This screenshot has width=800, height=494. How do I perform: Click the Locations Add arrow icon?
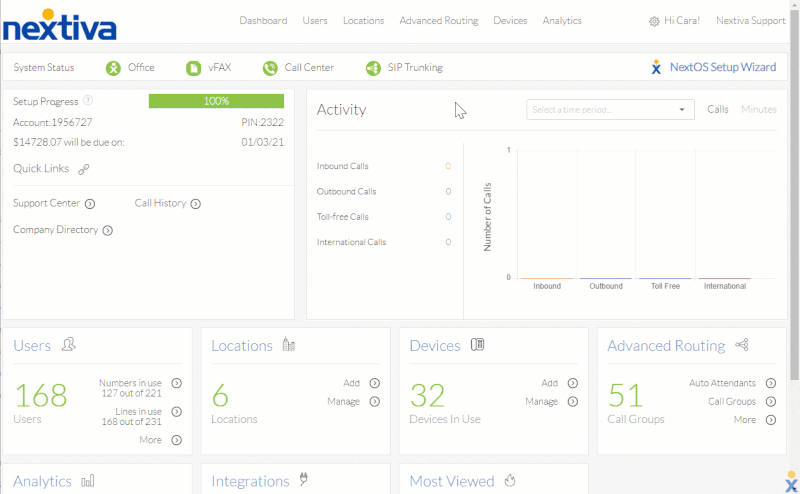374,383
